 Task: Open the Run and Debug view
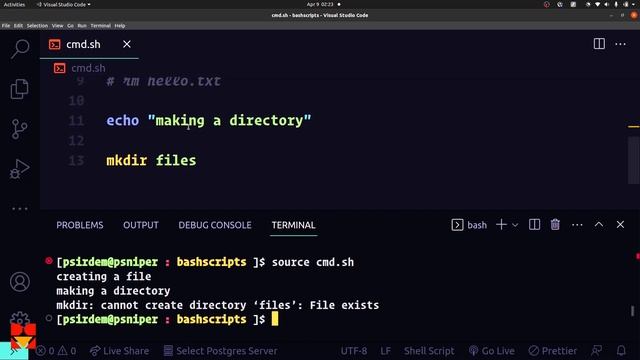pos(20,169)
